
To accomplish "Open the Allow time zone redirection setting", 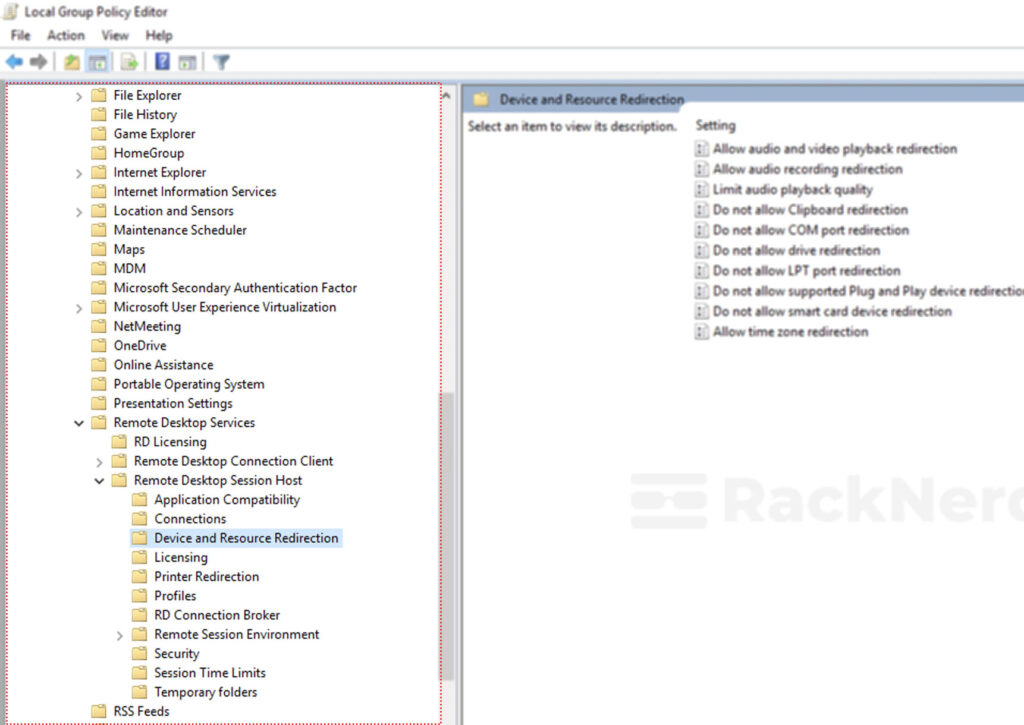I will [791, 332].
